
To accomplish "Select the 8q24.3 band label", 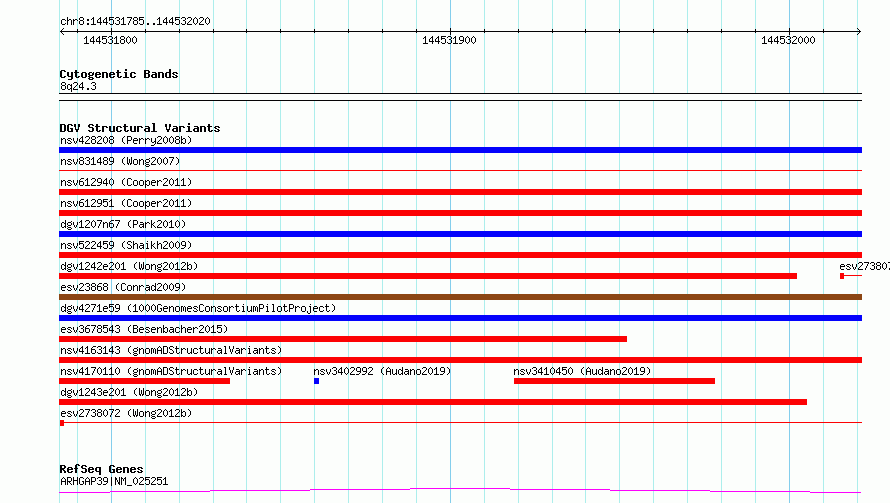I will coord(78,86).
